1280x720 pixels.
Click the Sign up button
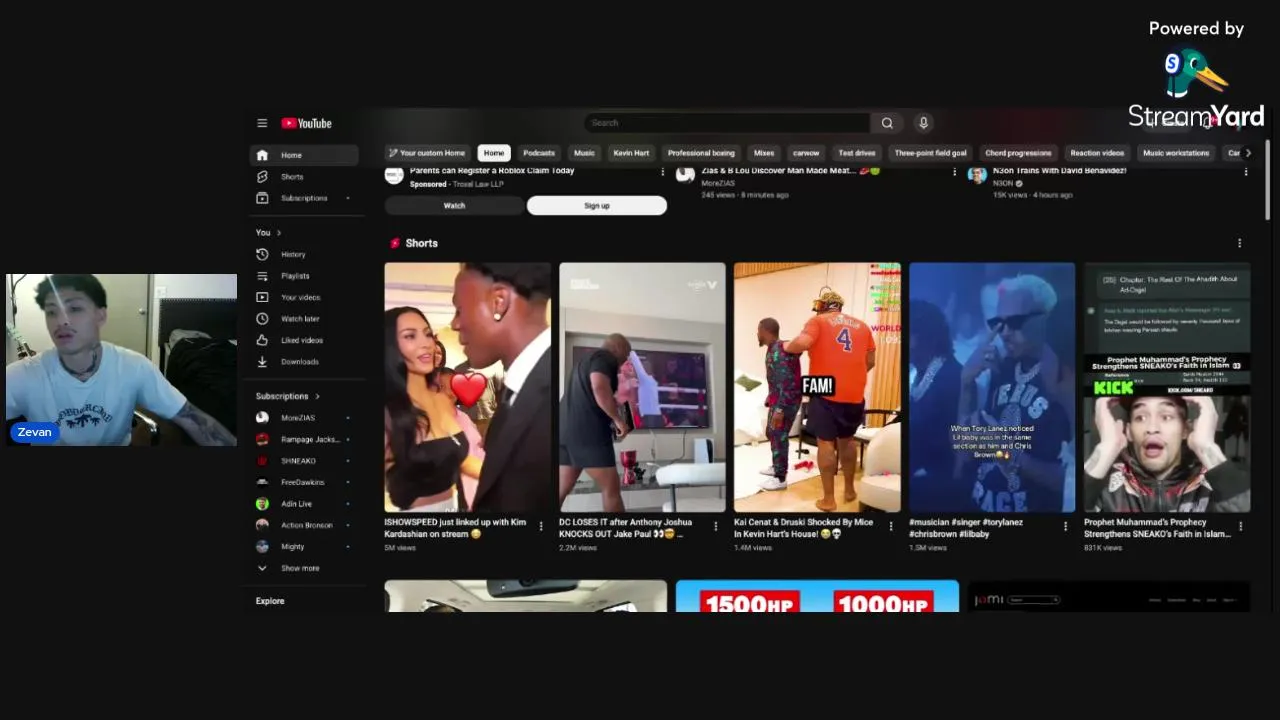coord(597,205)
